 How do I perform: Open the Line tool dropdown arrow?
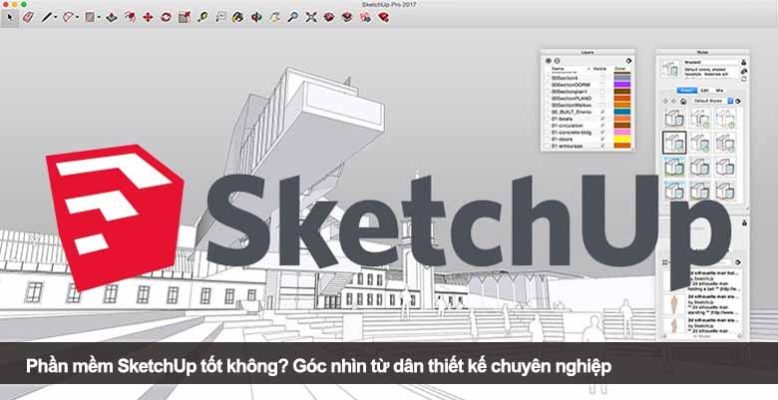tap(55, 18)
